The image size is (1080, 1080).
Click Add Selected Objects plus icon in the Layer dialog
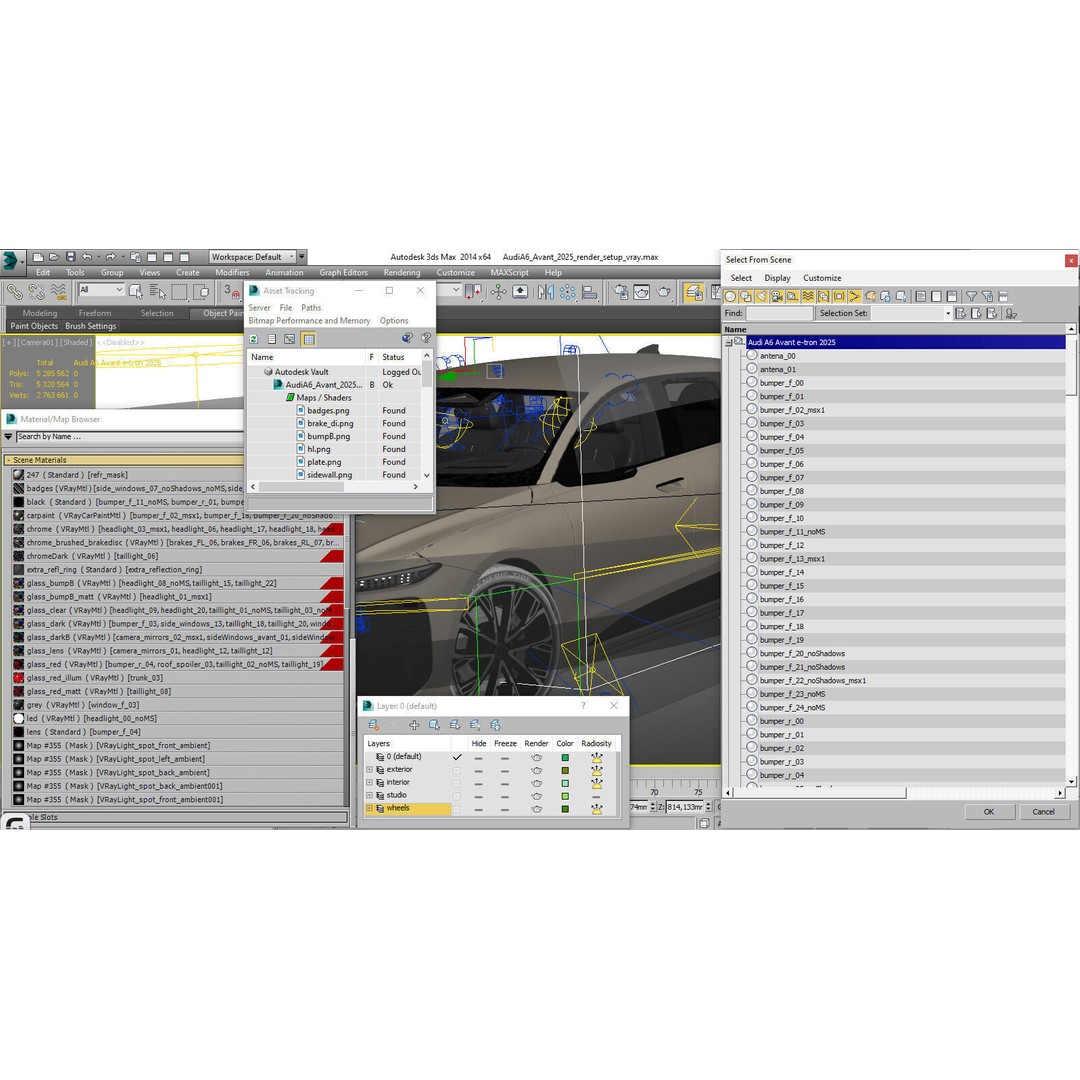coord(414,725)
